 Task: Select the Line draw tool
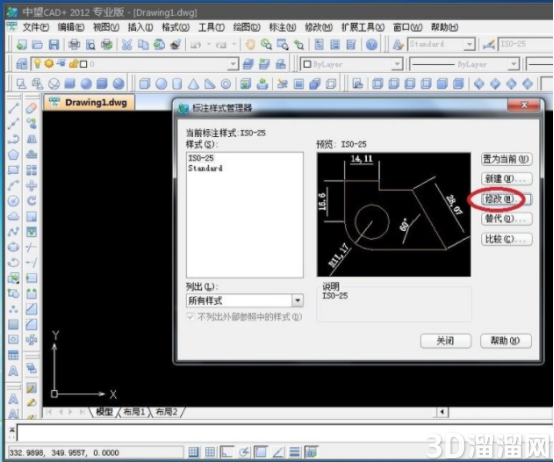pos(13,108)
